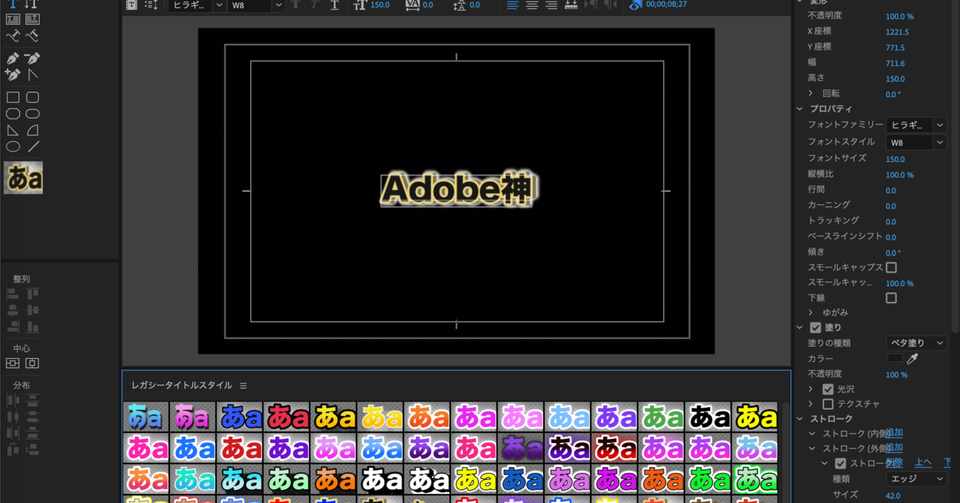
Task: Open the roll/crawl options icon in the top toolbar
Action: [x=151, y=5]
